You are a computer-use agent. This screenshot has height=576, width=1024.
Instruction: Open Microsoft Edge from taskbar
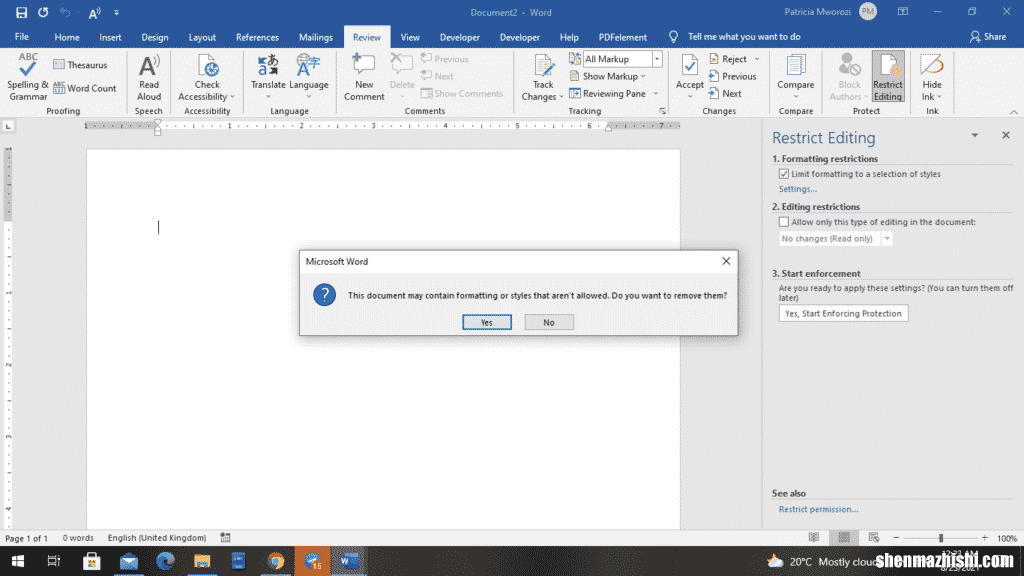[165, 561]
